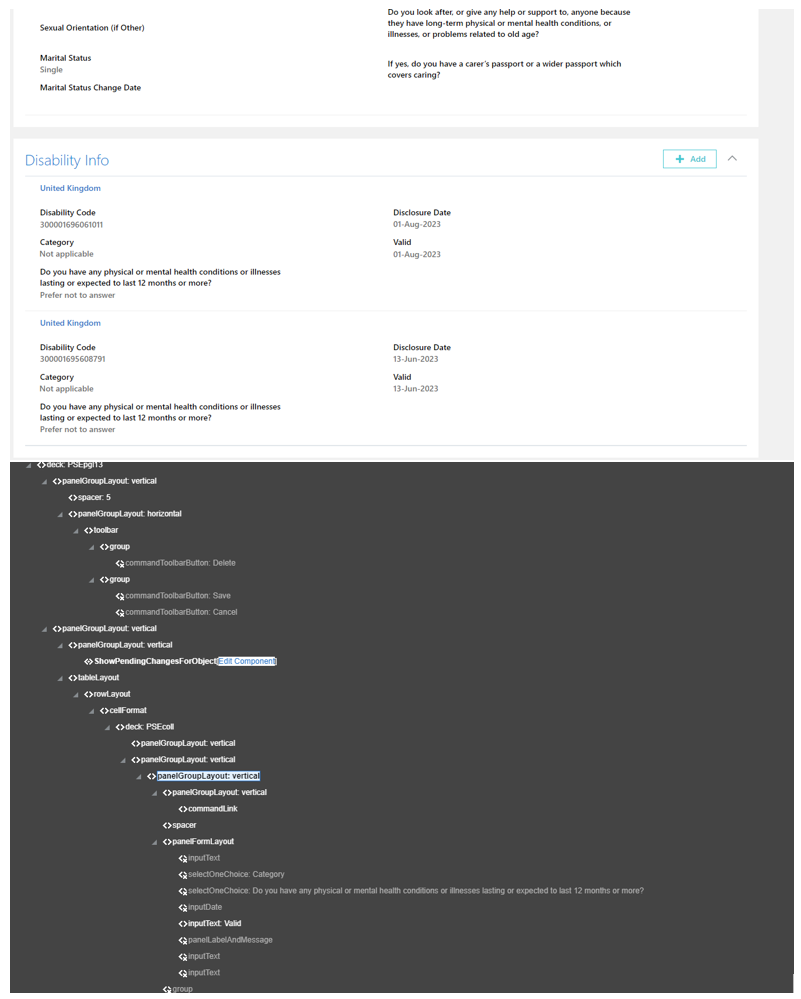Collapse the group node containing the Delete button
Viewport: 801px width, 999px height.
pyautogui.click(x=92, y=547)
